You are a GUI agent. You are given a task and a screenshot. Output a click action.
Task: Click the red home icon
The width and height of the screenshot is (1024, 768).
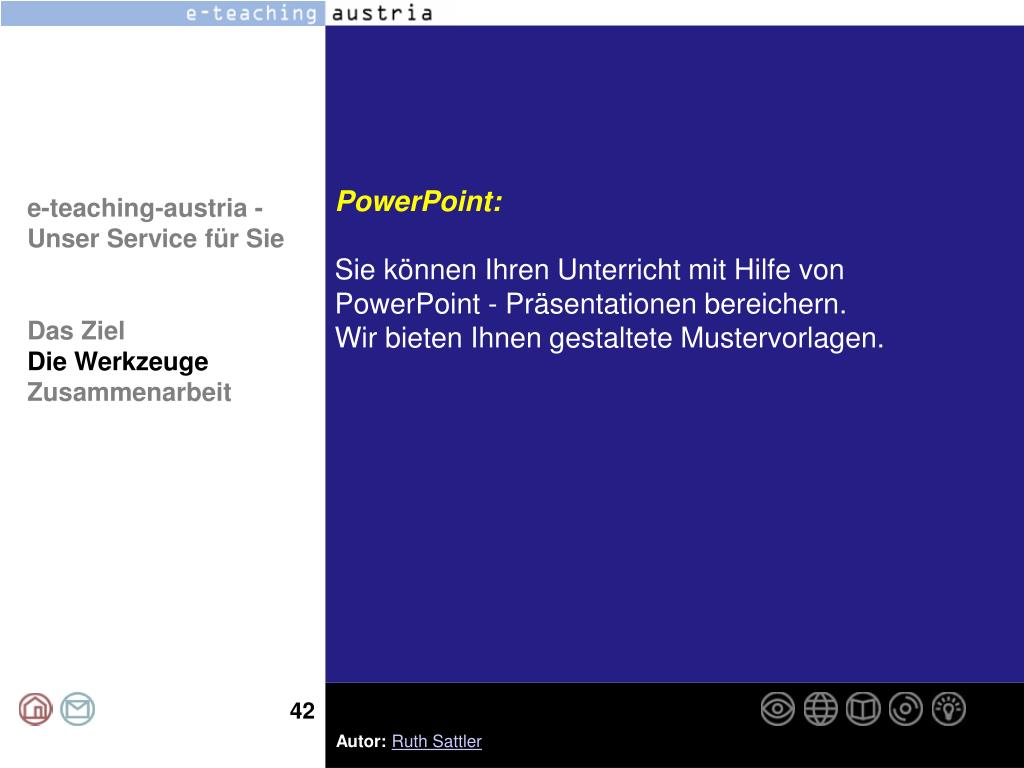click(x=35, y=709)
